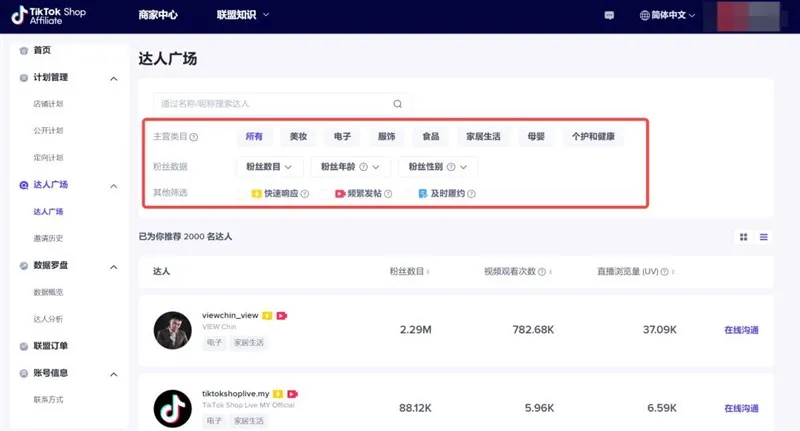Switch to list view layout icon
This screenshot has height=431, width=800.
(x=764, y=237)
